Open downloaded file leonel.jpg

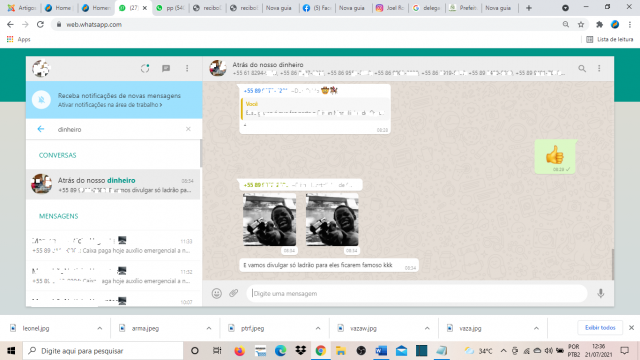pos(36,328)
